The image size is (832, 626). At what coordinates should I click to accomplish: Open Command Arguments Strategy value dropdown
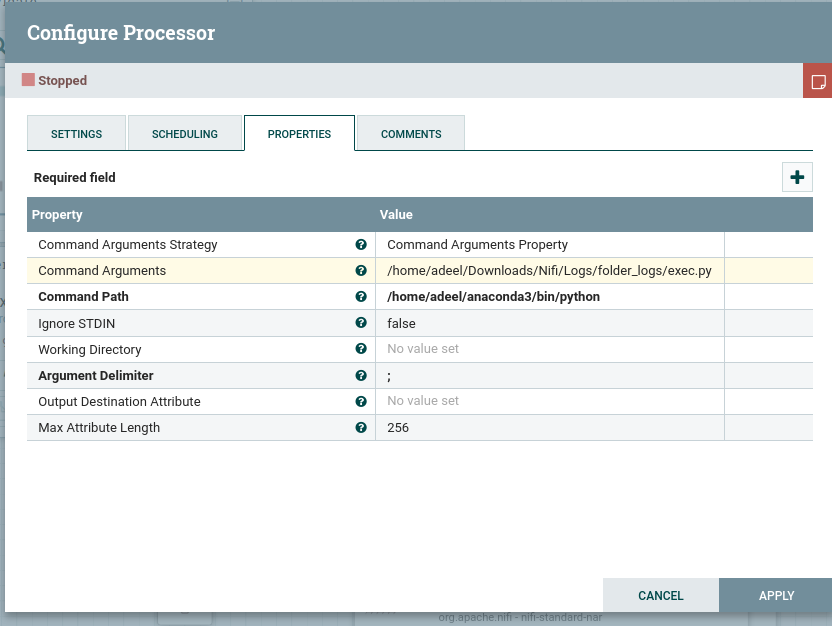pyautogui.click(x=549, y=245)
